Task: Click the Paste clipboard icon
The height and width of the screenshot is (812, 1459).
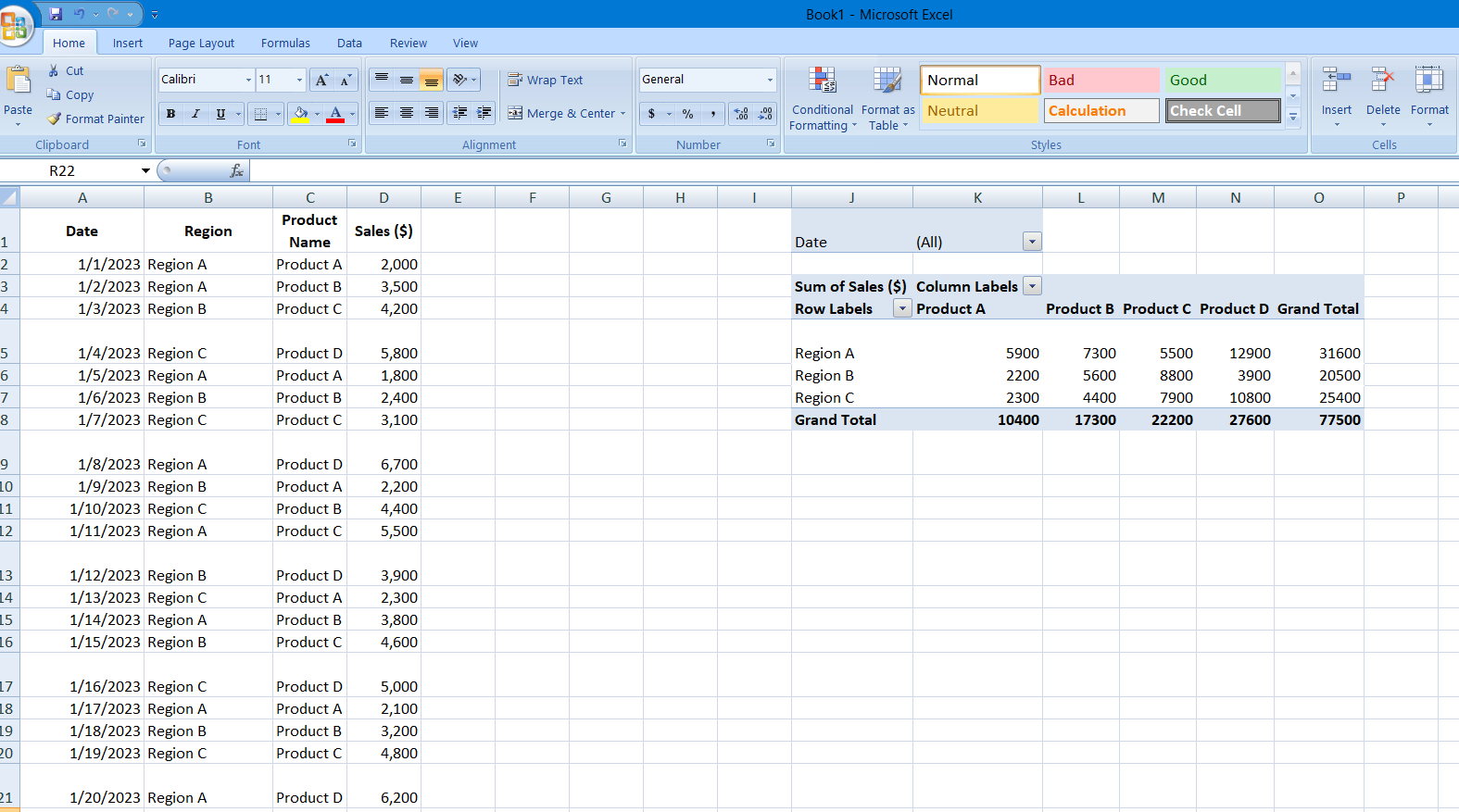Action: 19,81
